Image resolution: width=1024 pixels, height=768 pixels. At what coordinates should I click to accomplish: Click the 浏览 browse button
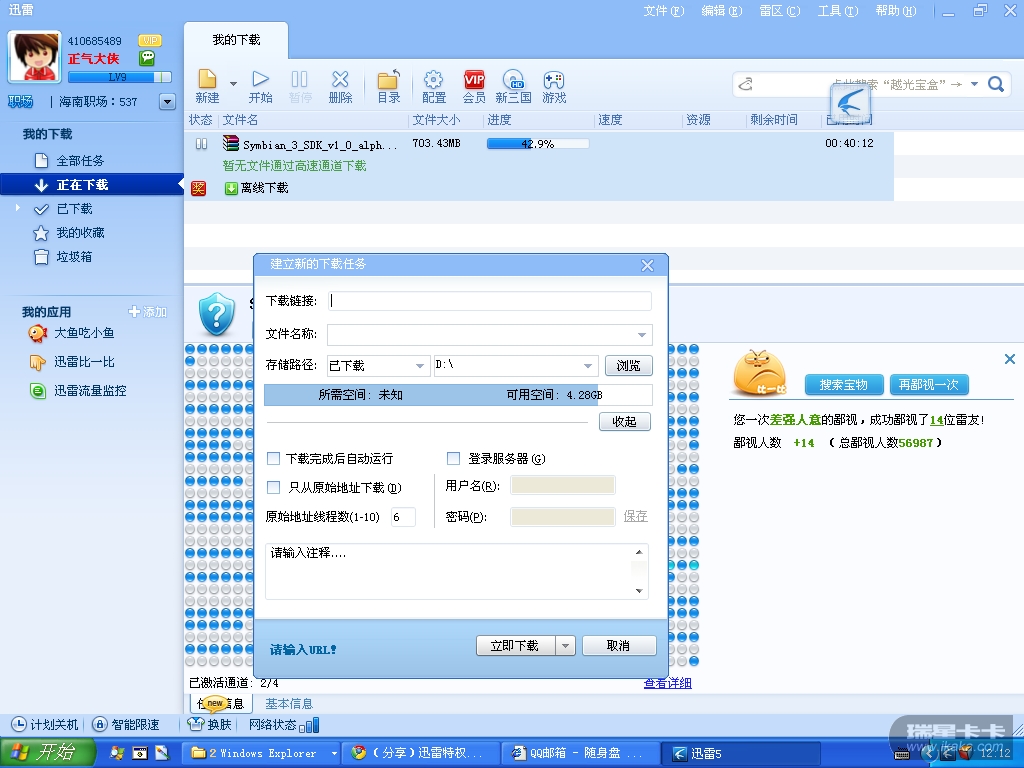click(x=628, y=366)
